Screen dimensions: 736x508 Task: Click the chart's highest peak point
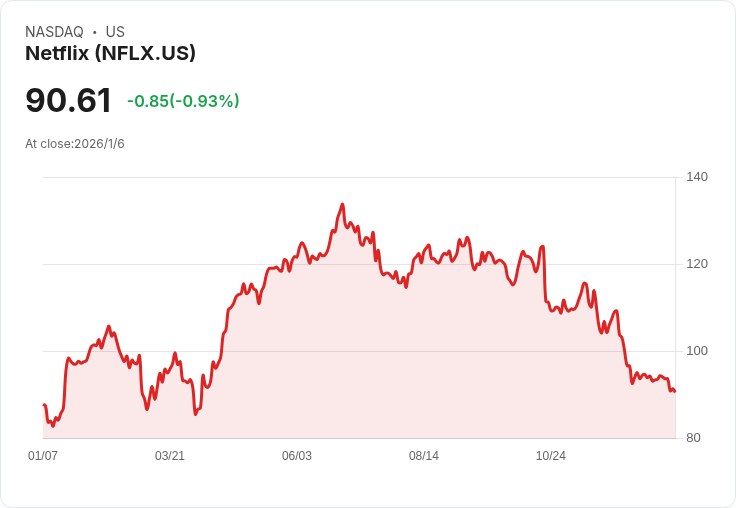(343, 204)
